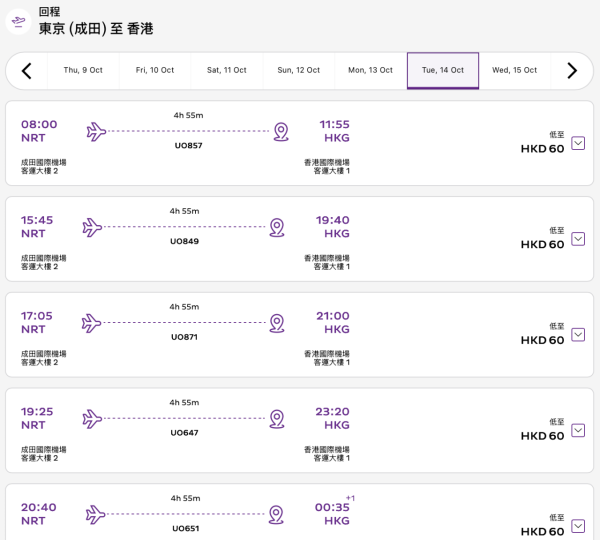This screenshot has width=600, height=540.
Task: Expand fare details for the 17:05 flight
Action: 578,334
